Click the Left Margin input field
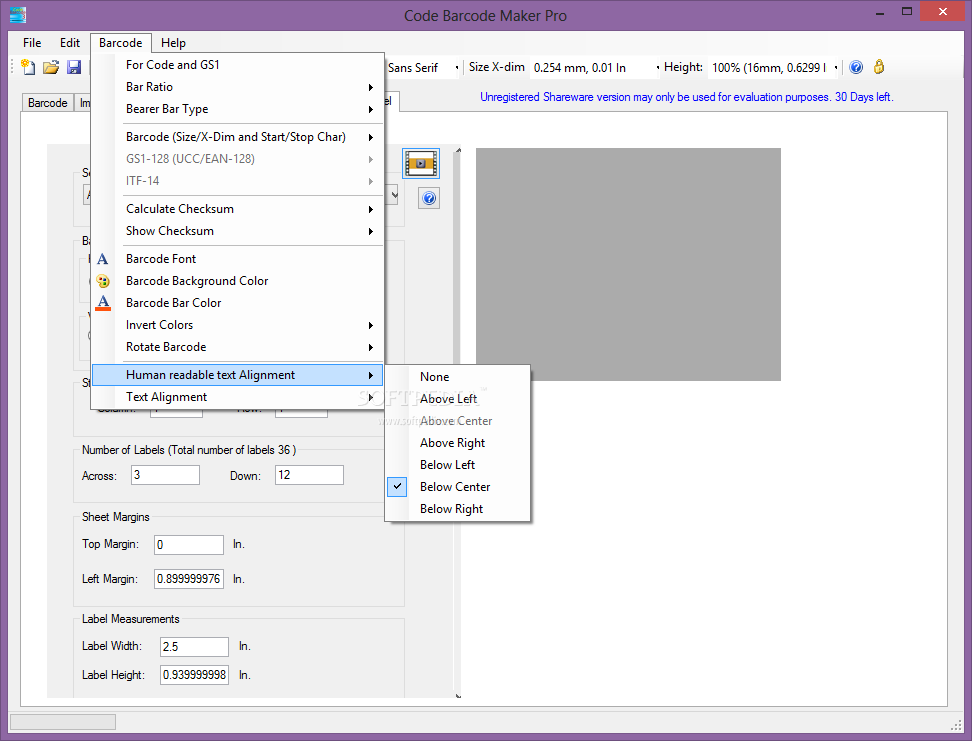The width and height of the screenshot is (972, 741). click(x=189, y=579)
